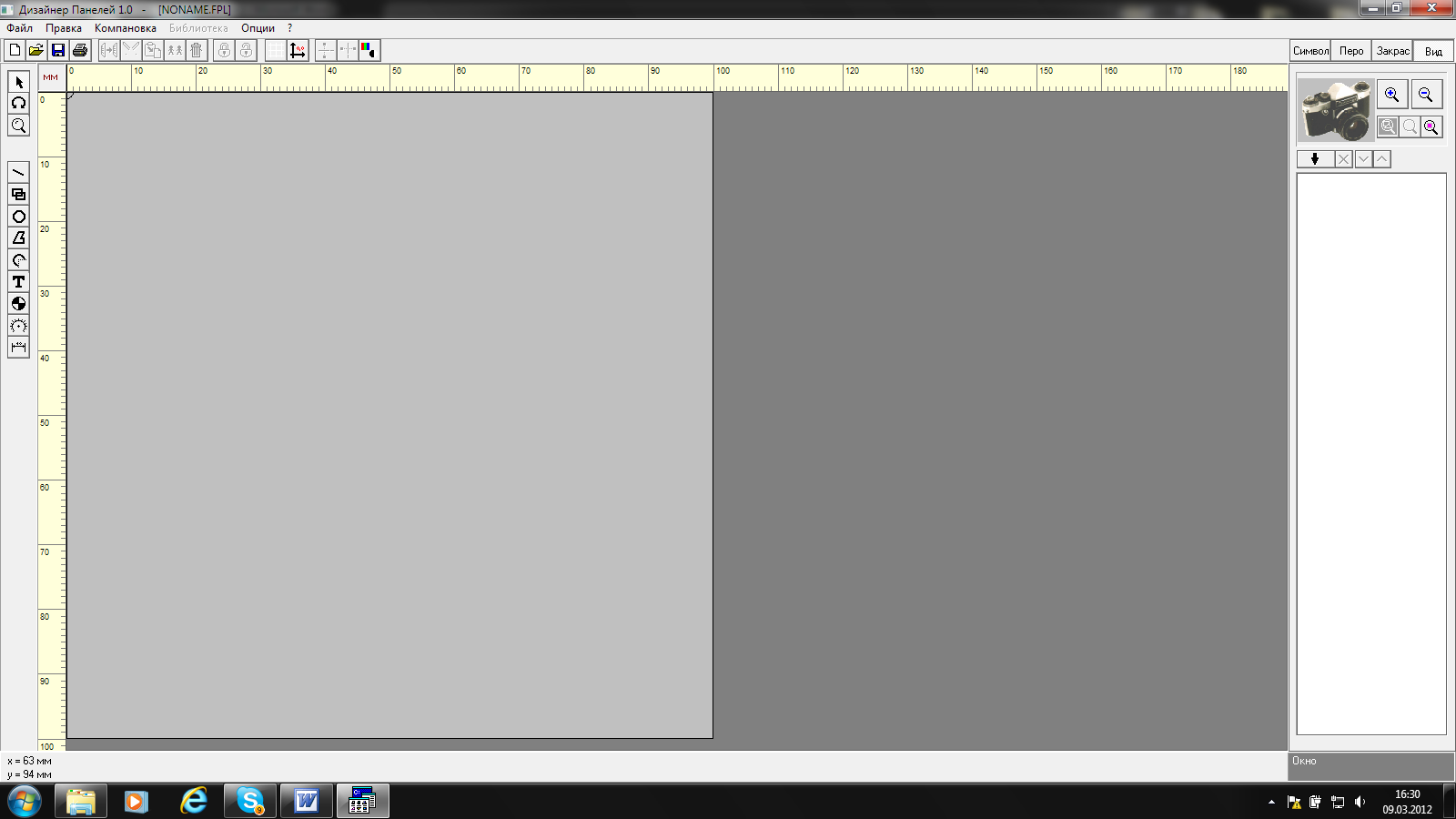
Task: Open Windows Explorer from taskbar
Action: point(81,802)
